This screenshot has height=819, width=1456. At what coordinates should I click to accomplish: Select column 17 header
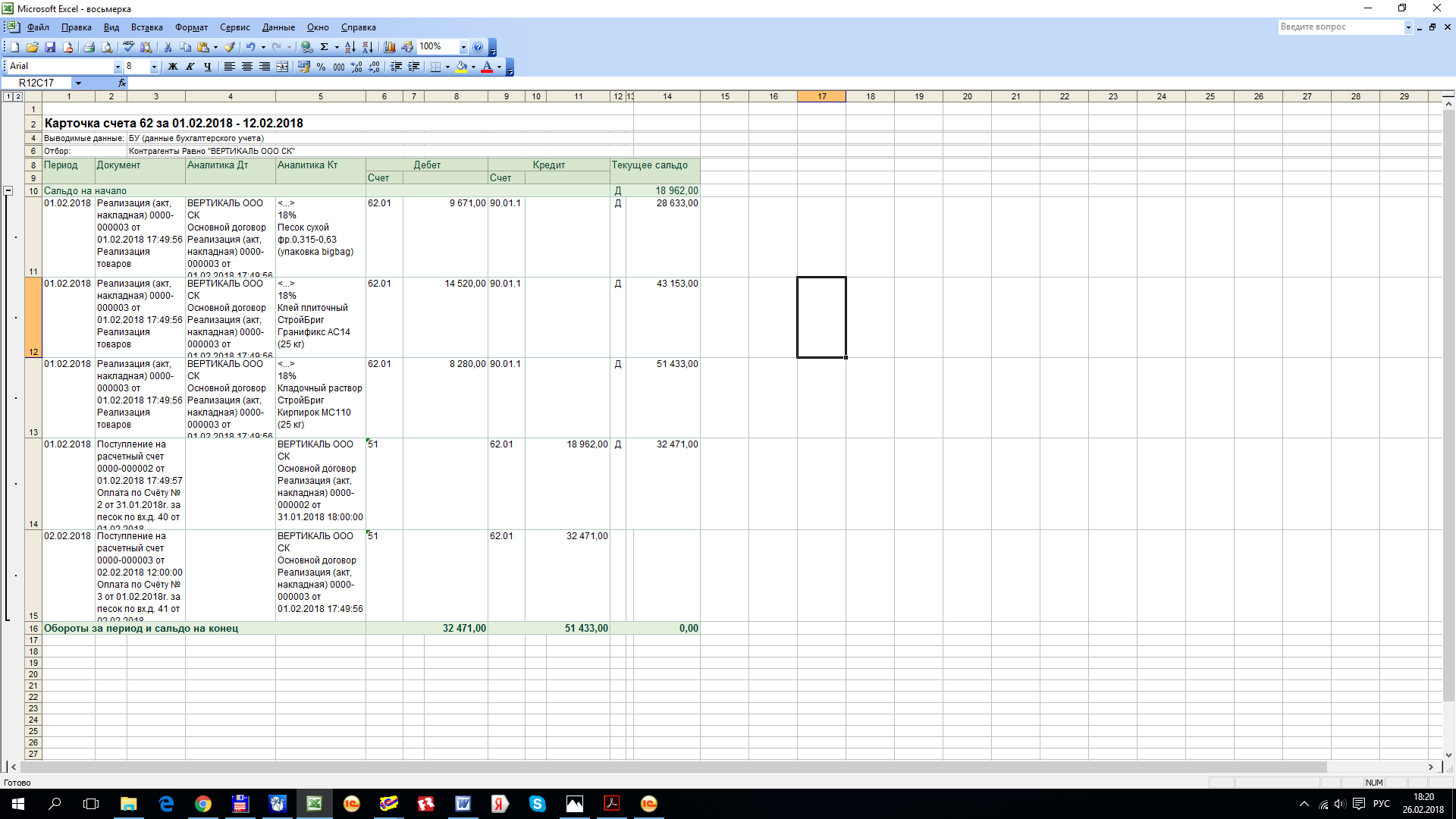pyautogui.click(x=821, y=96)
